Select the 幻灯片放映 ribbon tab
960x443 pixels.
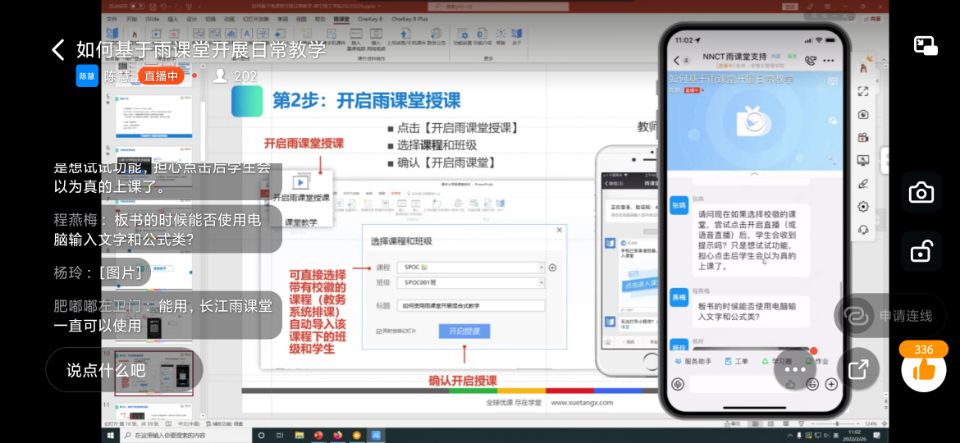coord(257,20)
